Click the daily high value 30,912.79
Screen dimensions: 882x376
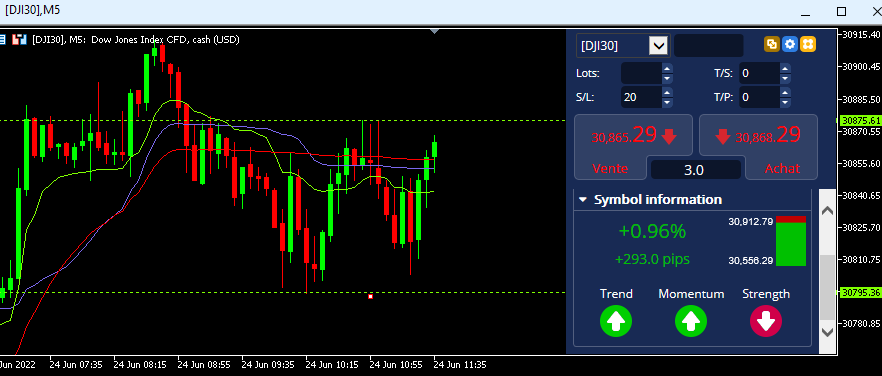point(750,222)
